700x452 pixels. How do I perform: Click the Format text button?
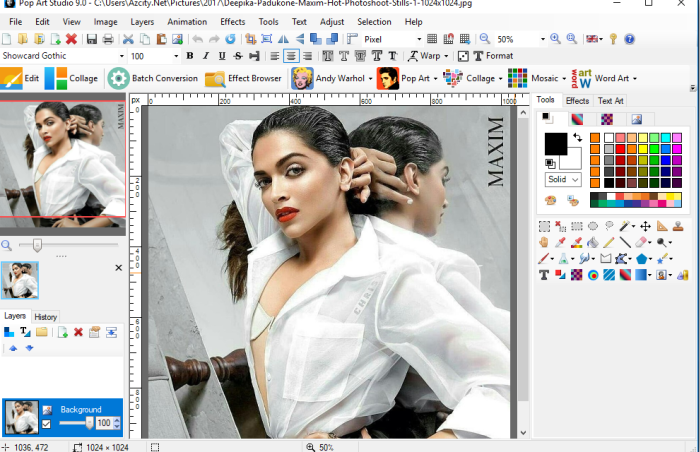click(x=493, y=56)
